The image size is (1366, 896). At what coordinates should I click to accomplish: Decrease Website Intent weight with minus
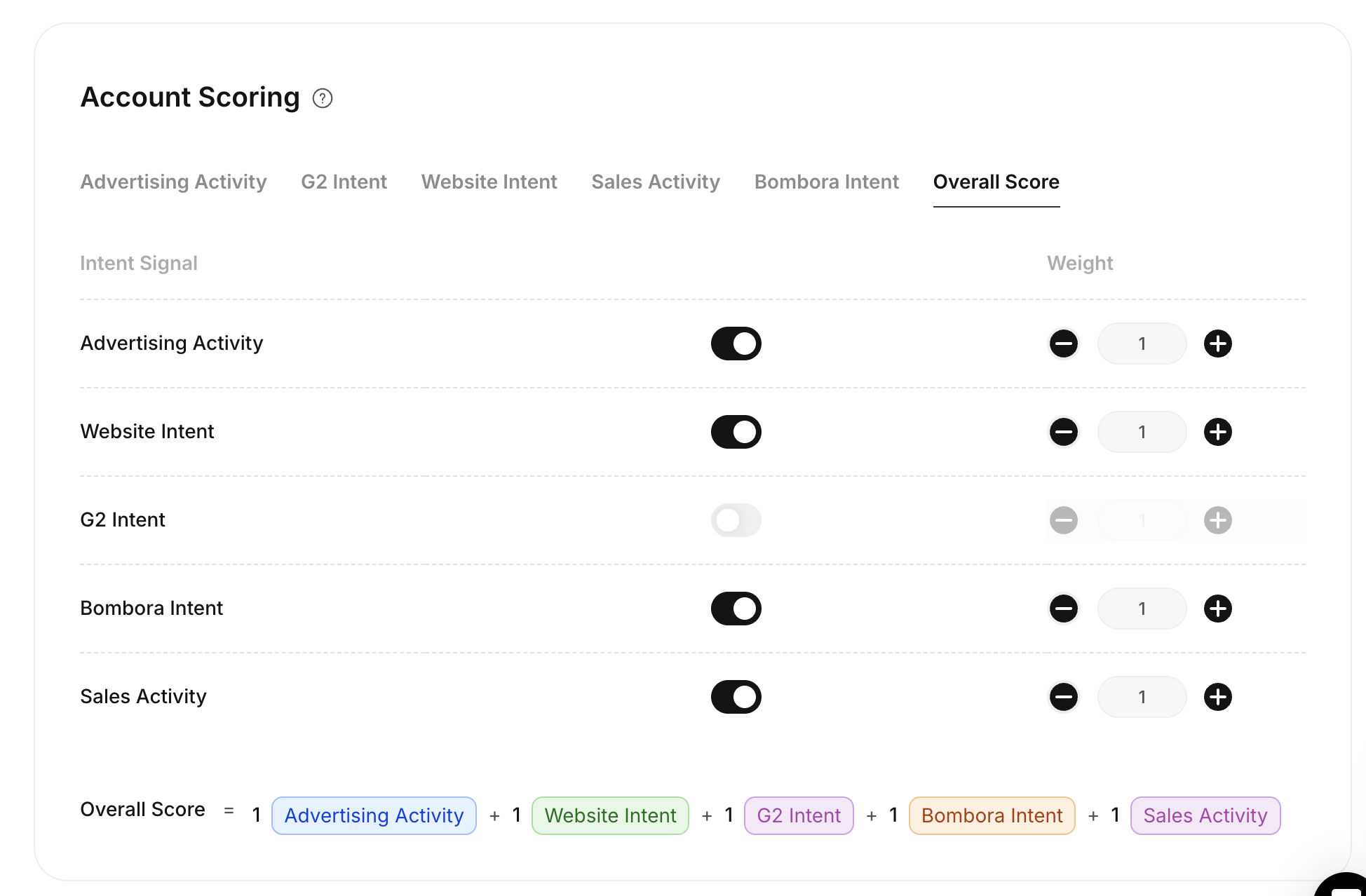point(1063,432)
